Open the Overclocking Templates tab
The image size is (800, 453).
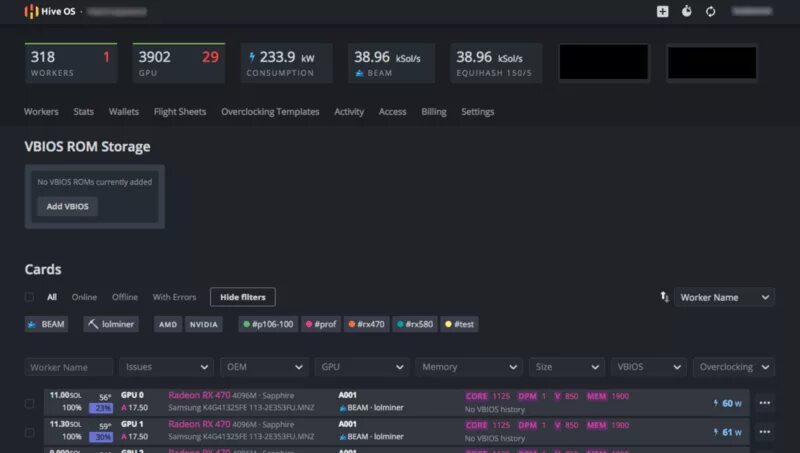coord(270,111)
